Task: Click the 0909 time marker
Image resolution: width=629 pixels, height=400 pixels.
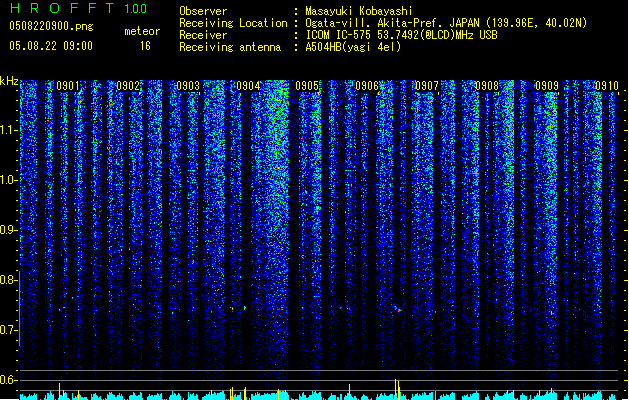Action: tap(547, 86)
